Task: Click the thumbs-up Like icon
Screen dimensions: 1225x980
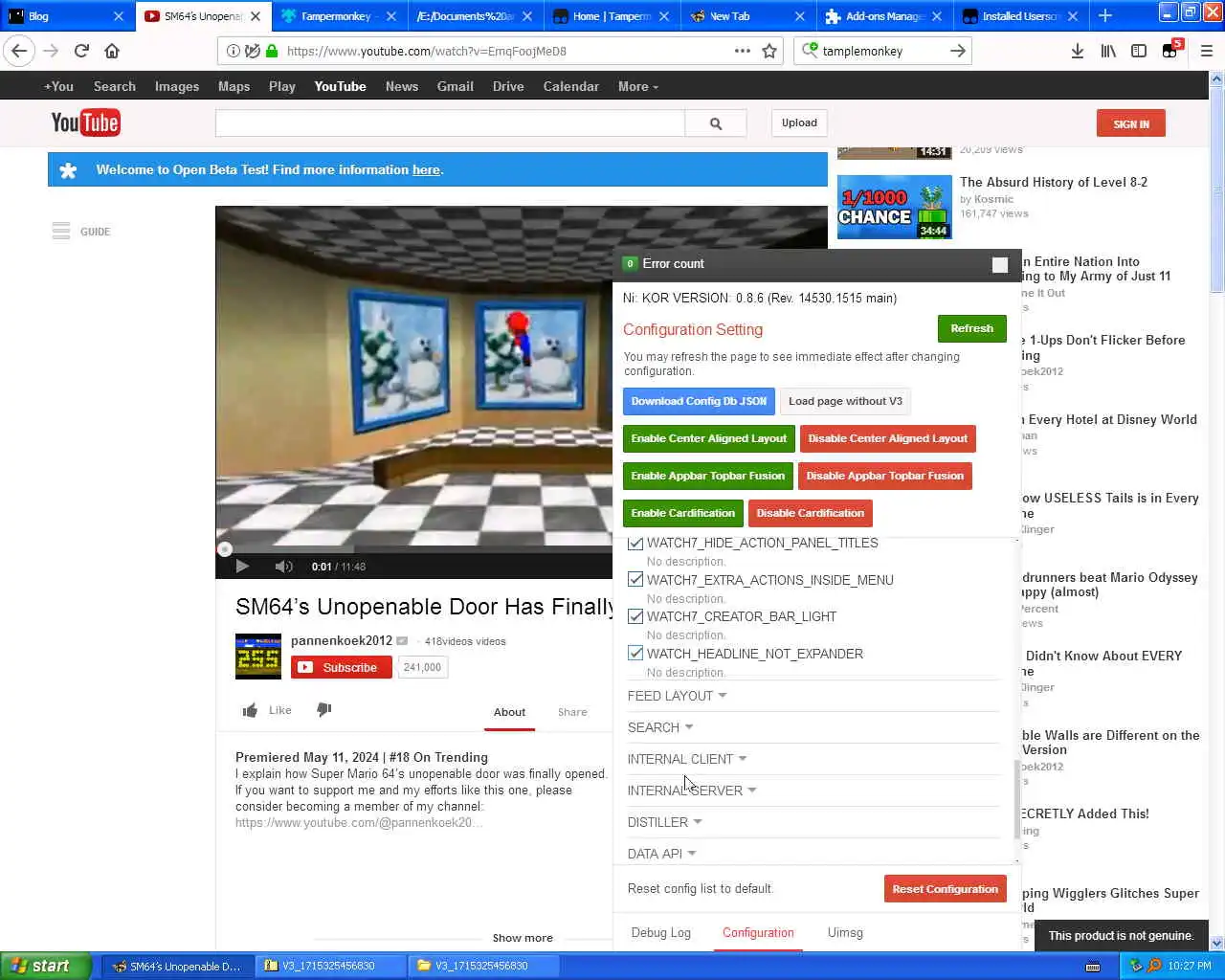Action: coord(251,710)
